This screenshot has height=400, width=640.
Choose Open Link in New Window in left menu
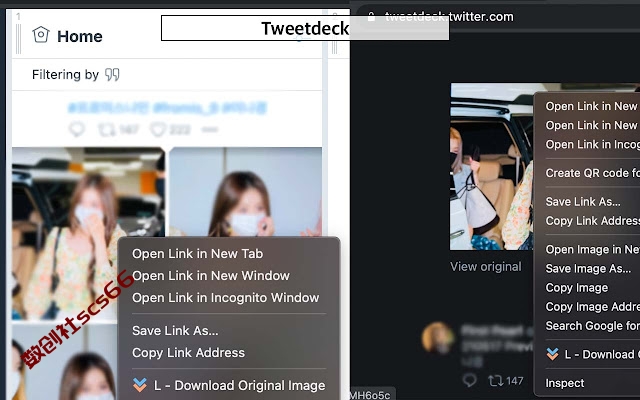pyautogui.click(x=211, y=276)
